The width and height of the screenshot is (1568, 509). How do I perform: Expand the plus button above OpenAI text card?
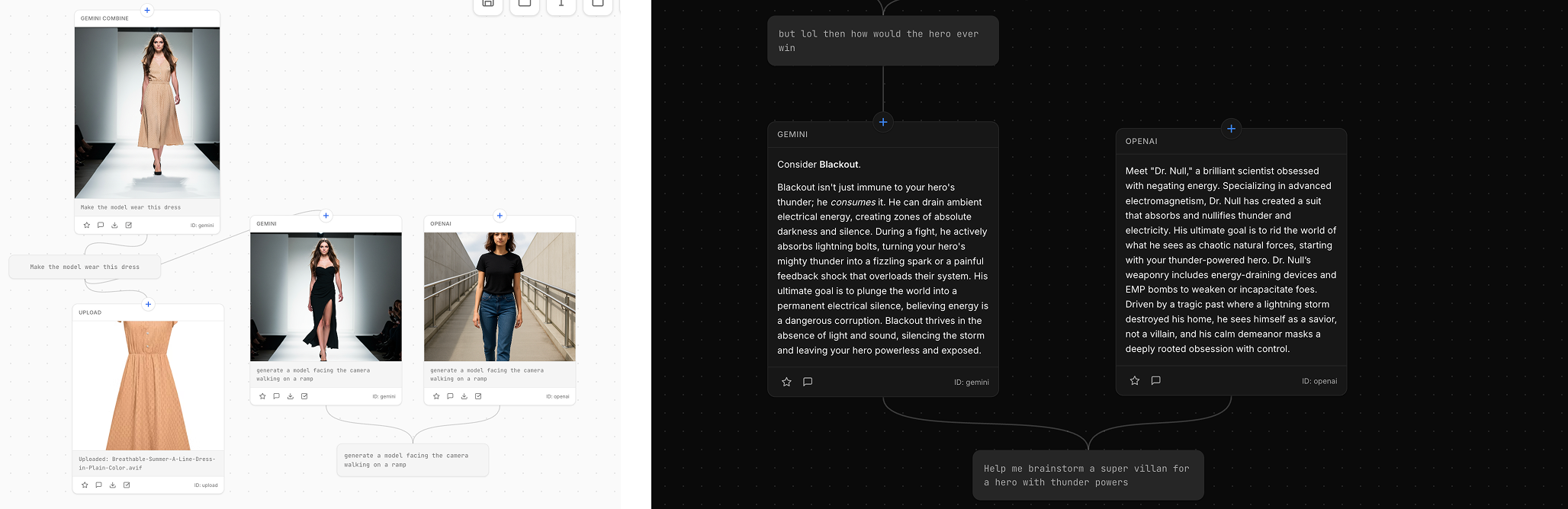(x=1231, y=129)
